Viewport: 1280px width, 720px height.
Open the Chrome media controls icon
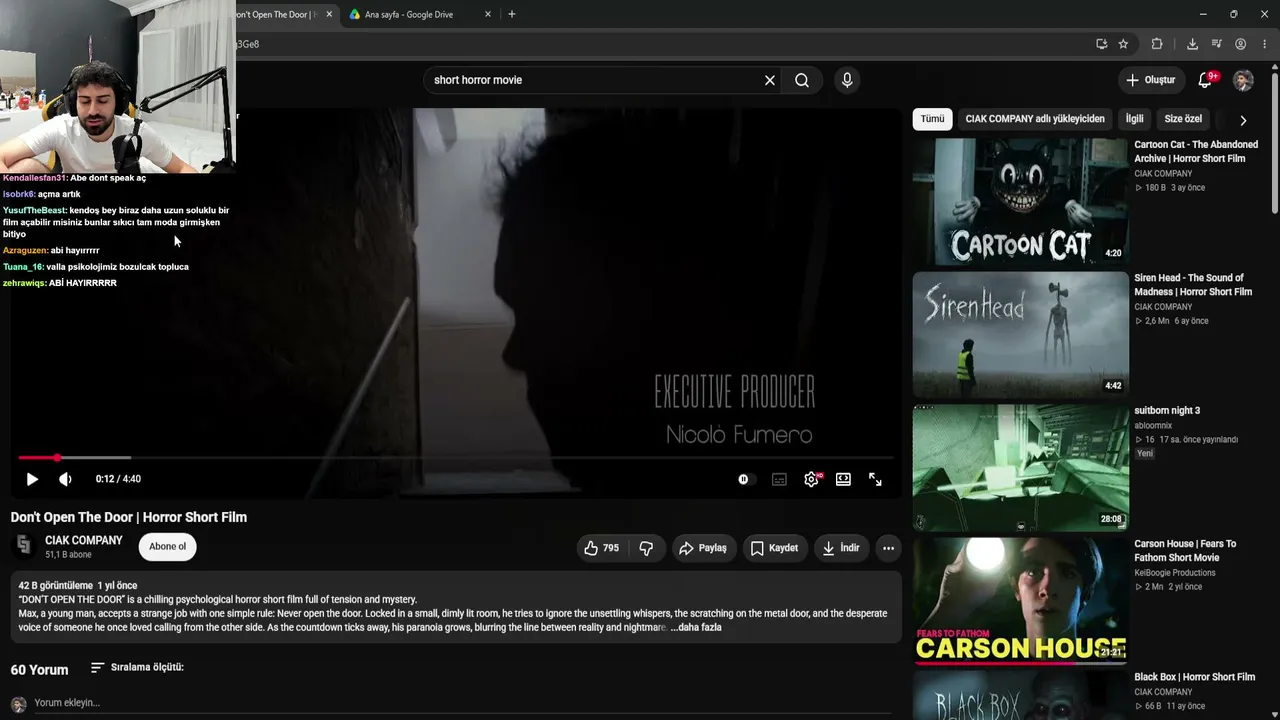(1216, 44)
